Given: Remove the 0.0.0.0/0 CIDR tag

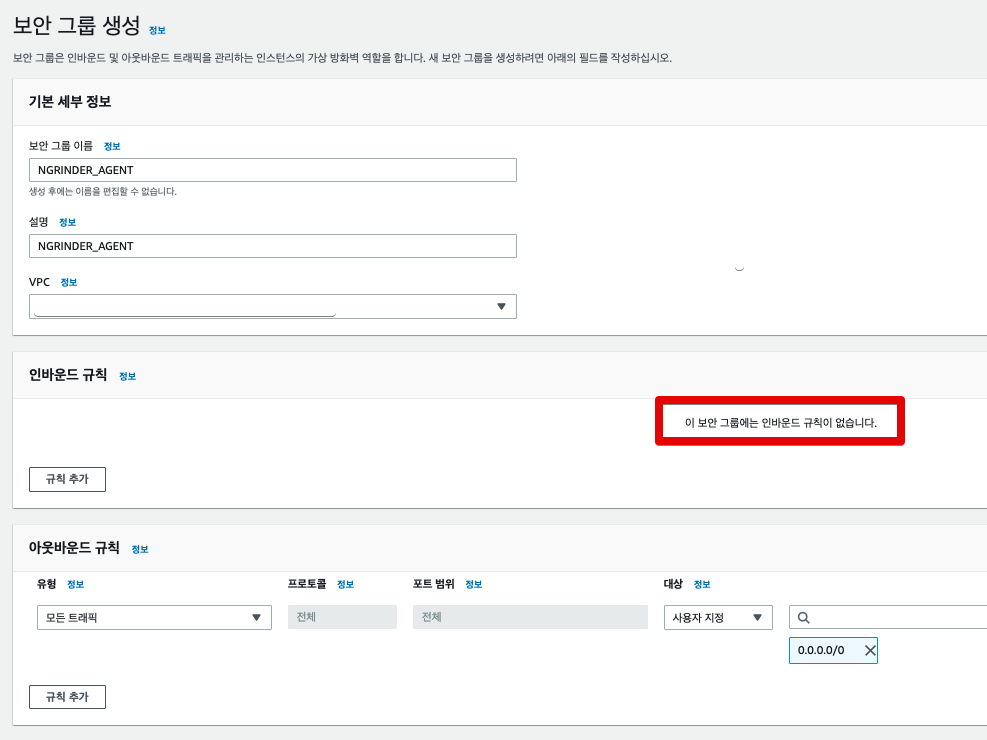Looking at the screenshot, I should [870, 651].
